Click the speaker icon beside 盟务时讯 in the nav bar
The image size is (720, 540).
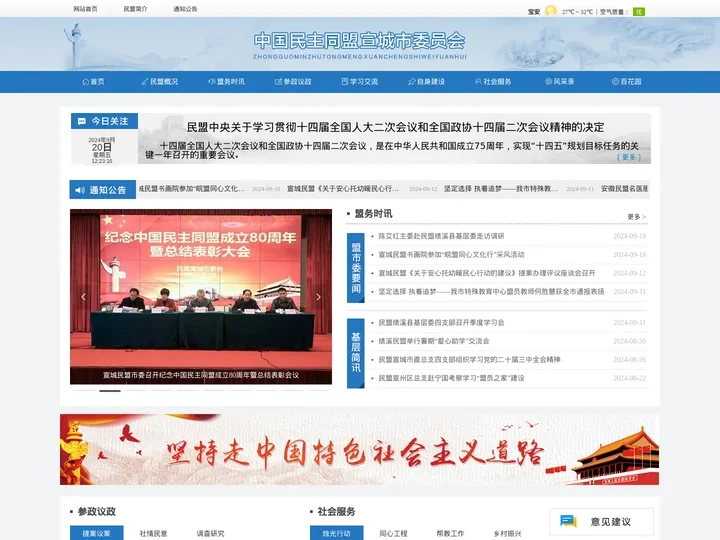(x=212, y=82)
